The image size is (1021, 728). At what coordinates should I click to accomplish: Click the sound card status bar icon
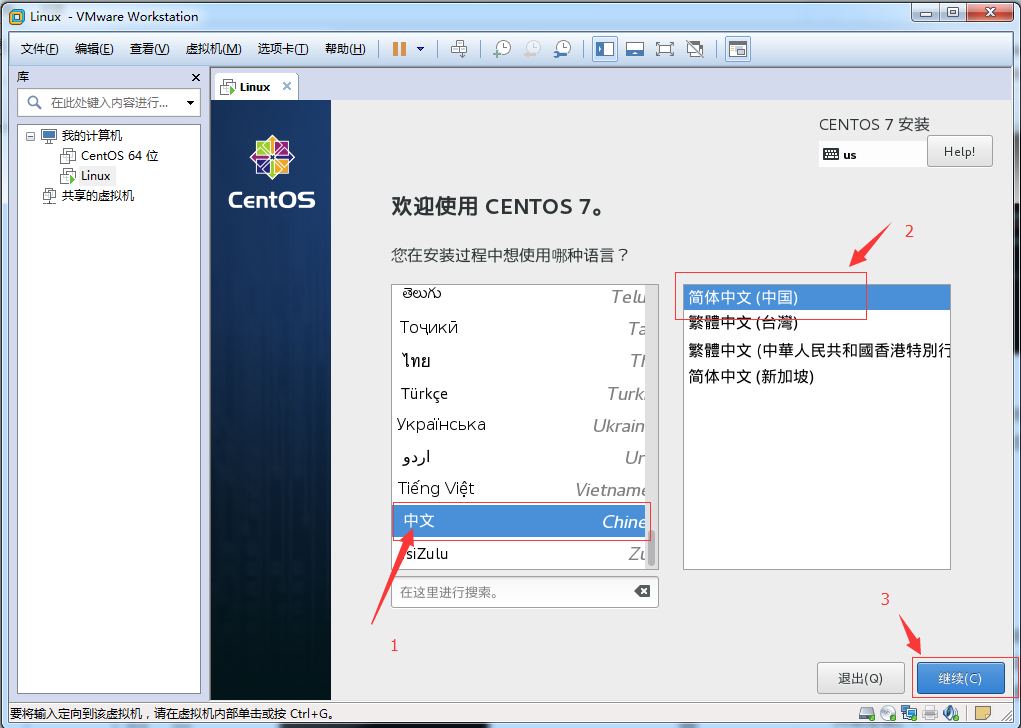(x=951, y=714)
